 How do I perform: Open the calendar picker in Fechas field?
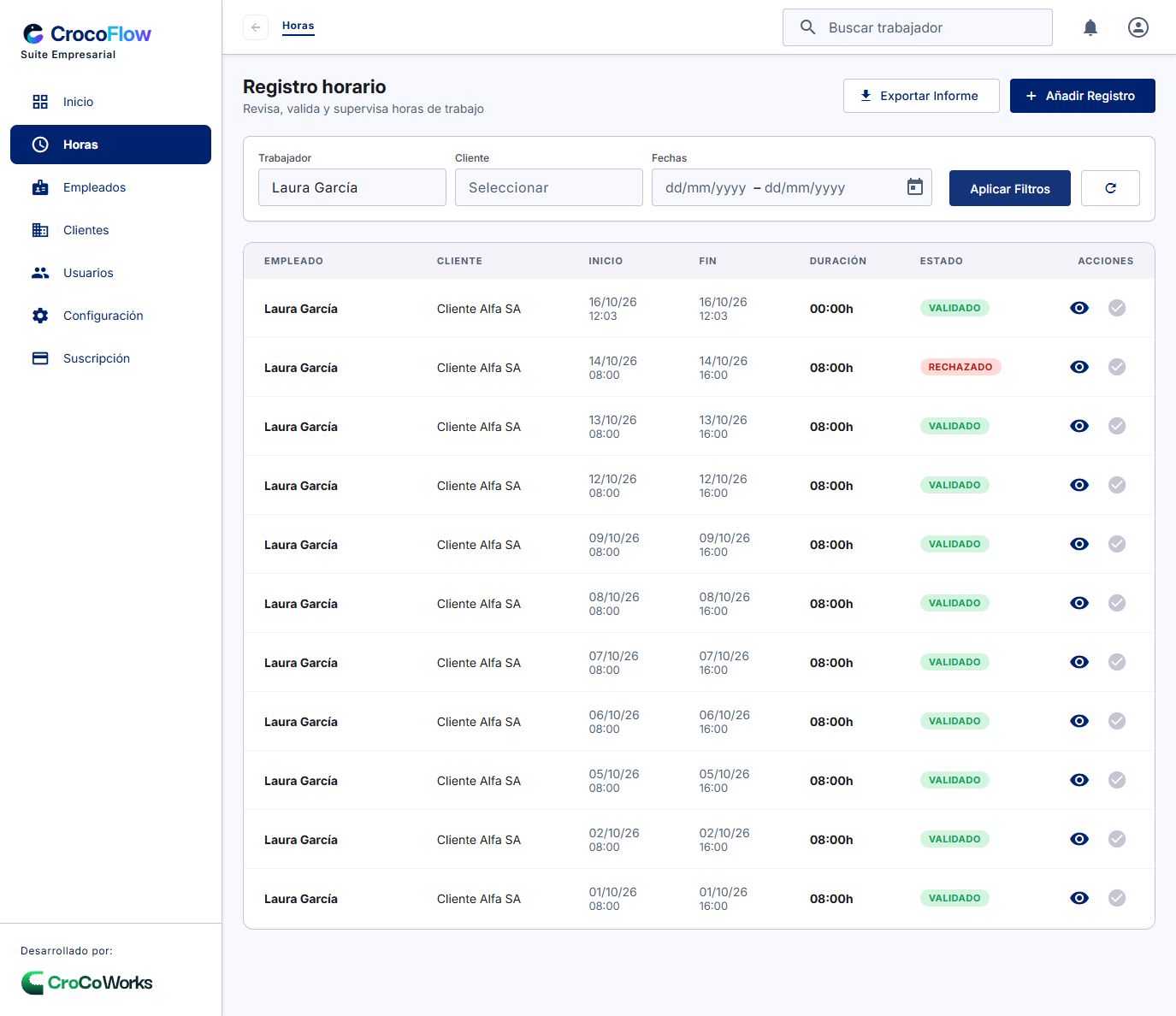915,187
